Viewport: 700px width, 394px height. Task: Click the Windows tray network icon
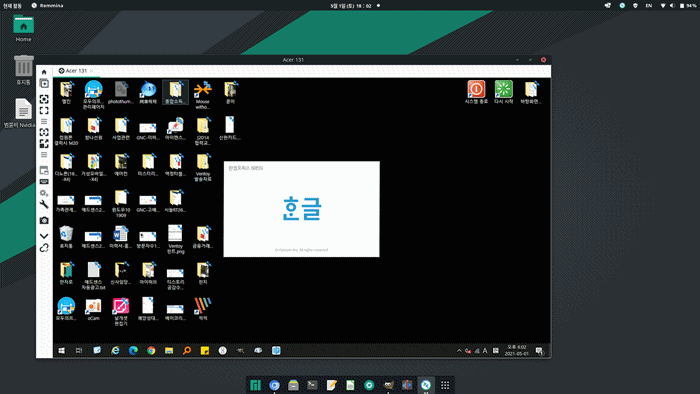[477, 351]
